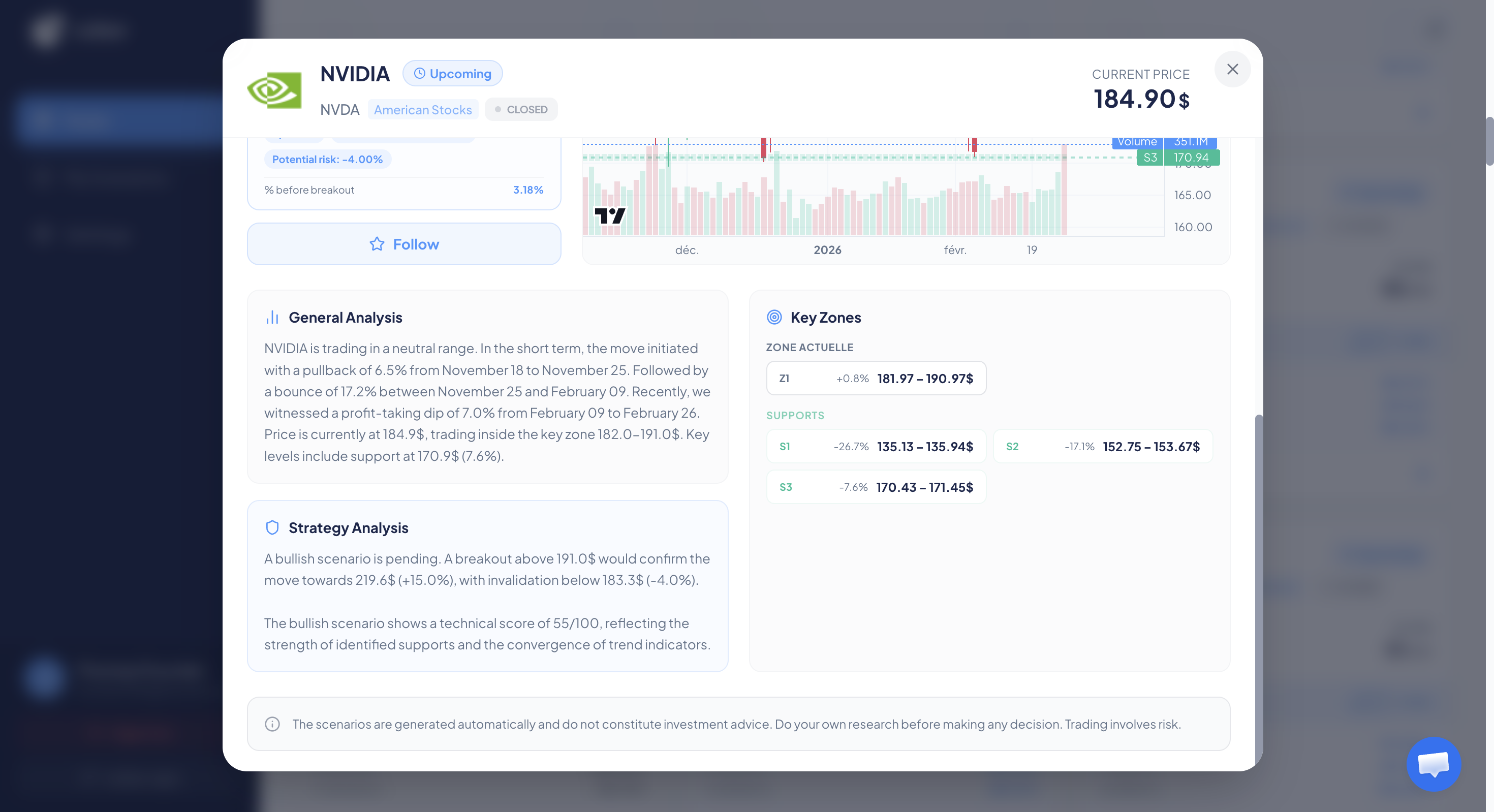The width and height of the screenshot is (1494, 812).
Task: Click the NVIDIA company logo
Action: pyautogui.click(x=275, y=90)
